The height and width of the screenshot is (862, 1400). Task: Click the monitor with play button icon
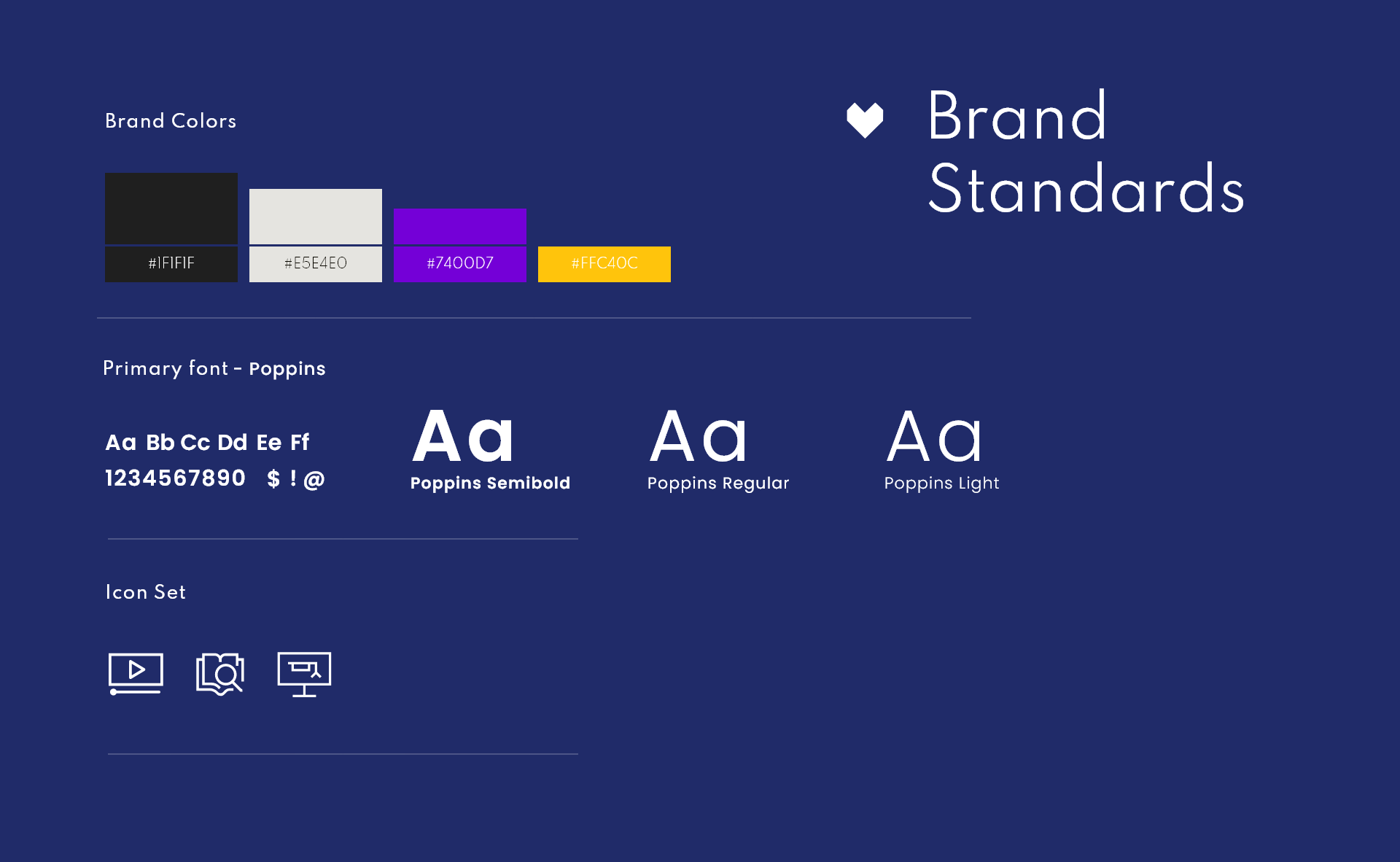pos(135,671)
